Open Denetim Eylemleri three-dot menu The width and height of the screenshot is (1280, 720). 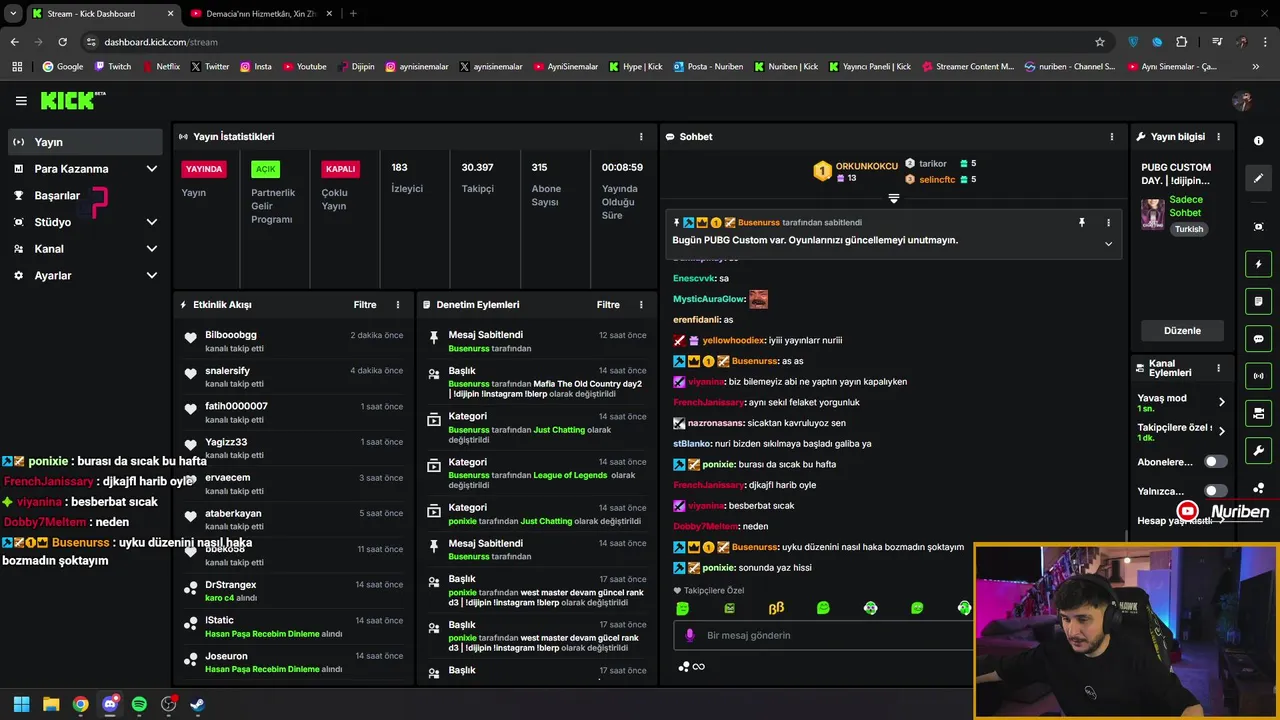tap(641, 305)
